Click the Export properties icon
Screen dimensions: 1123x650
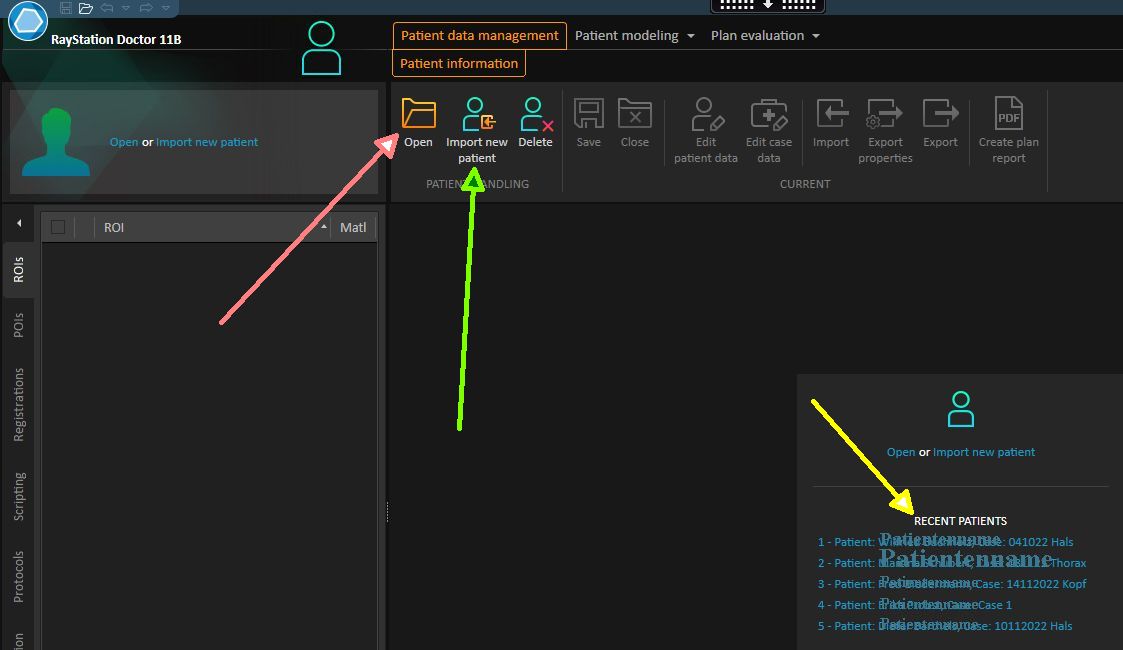point(885,114)
